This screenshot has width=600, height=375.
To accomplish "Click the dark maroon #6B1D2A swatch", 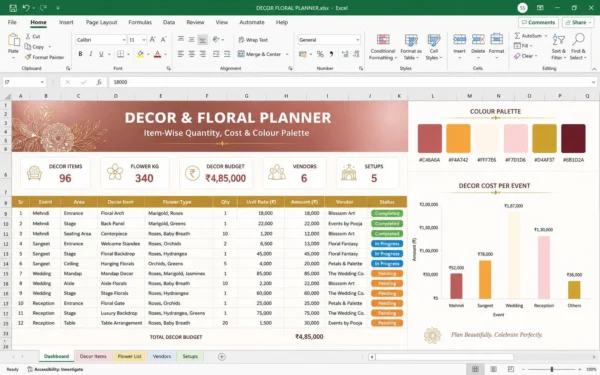I will point(573,139).
